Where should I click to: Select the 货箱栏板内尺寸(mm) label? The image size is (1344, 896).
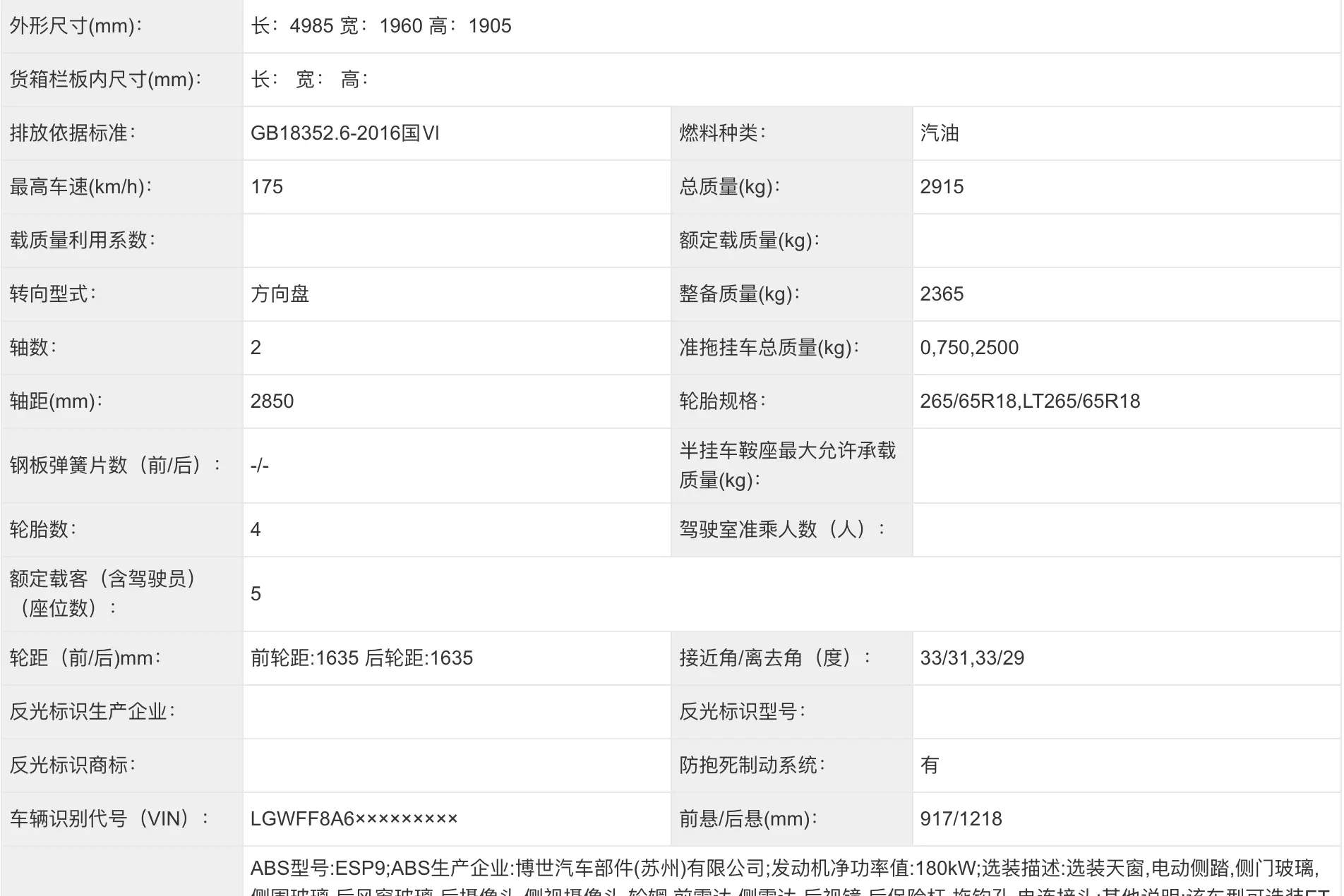click(x=106, y=80)
